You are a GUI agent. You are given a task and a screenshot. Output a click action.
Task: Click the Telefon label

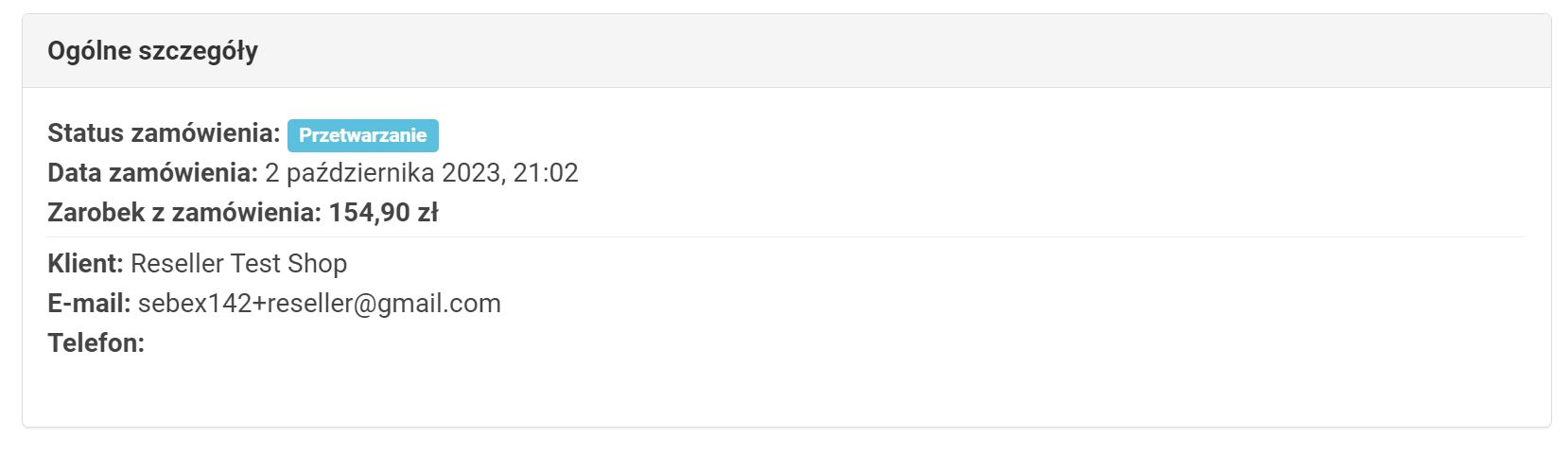(x=96, y=342)
